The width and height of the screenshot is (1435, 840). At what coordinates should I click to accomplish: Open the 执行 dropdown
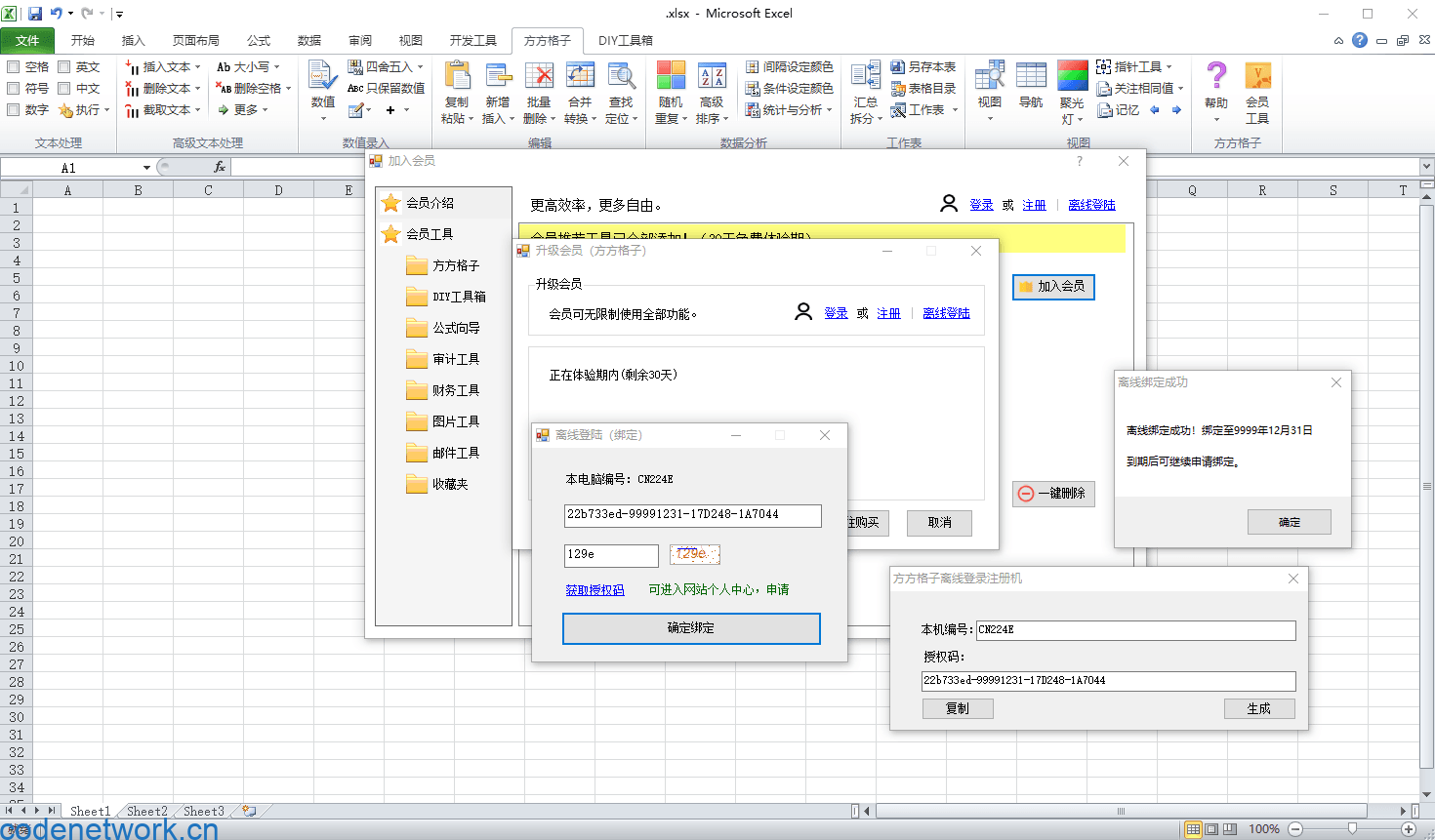(x=84, y=110)
